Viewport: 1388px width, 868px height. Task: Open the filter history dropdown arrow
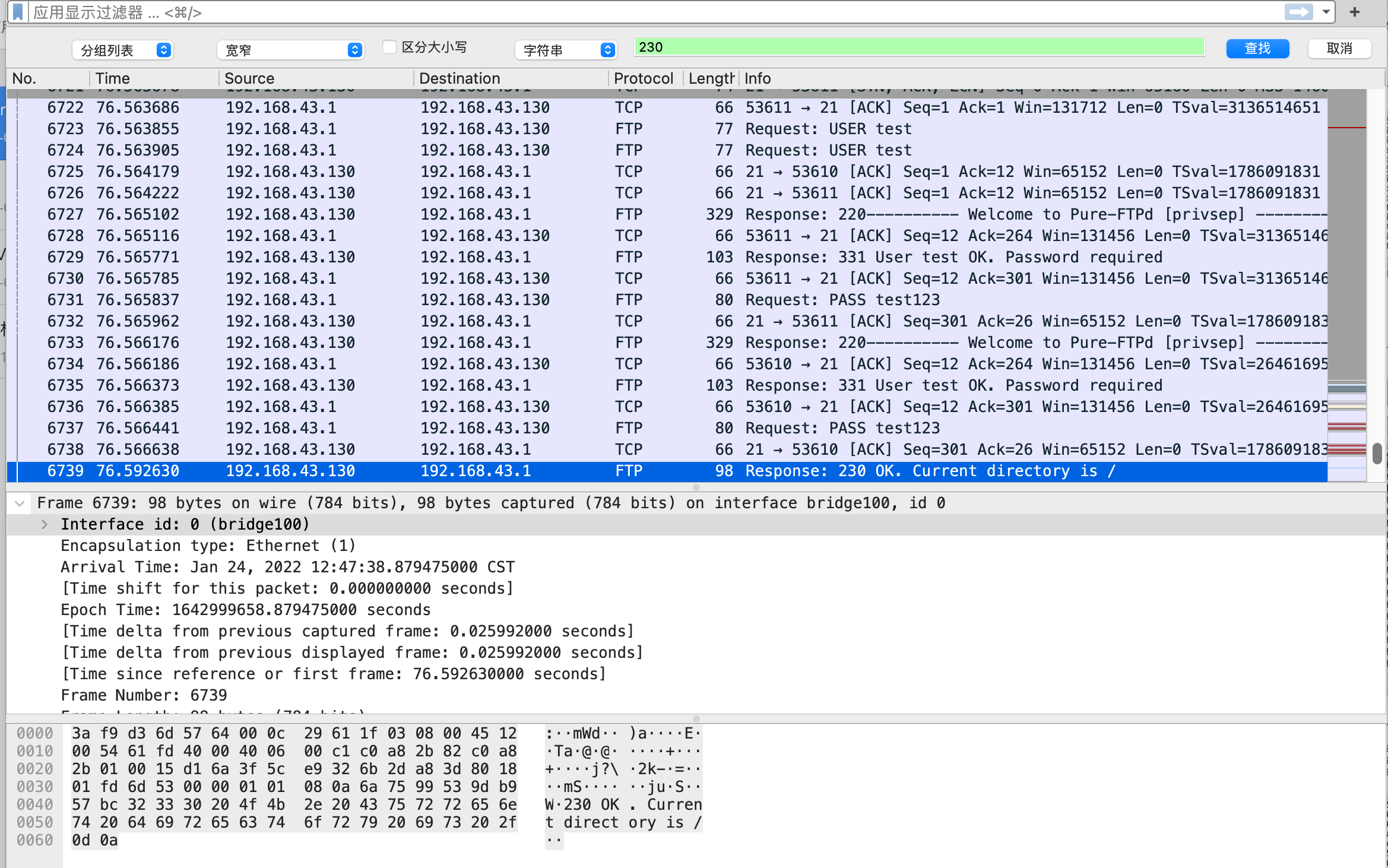(x=1326, y=12)
